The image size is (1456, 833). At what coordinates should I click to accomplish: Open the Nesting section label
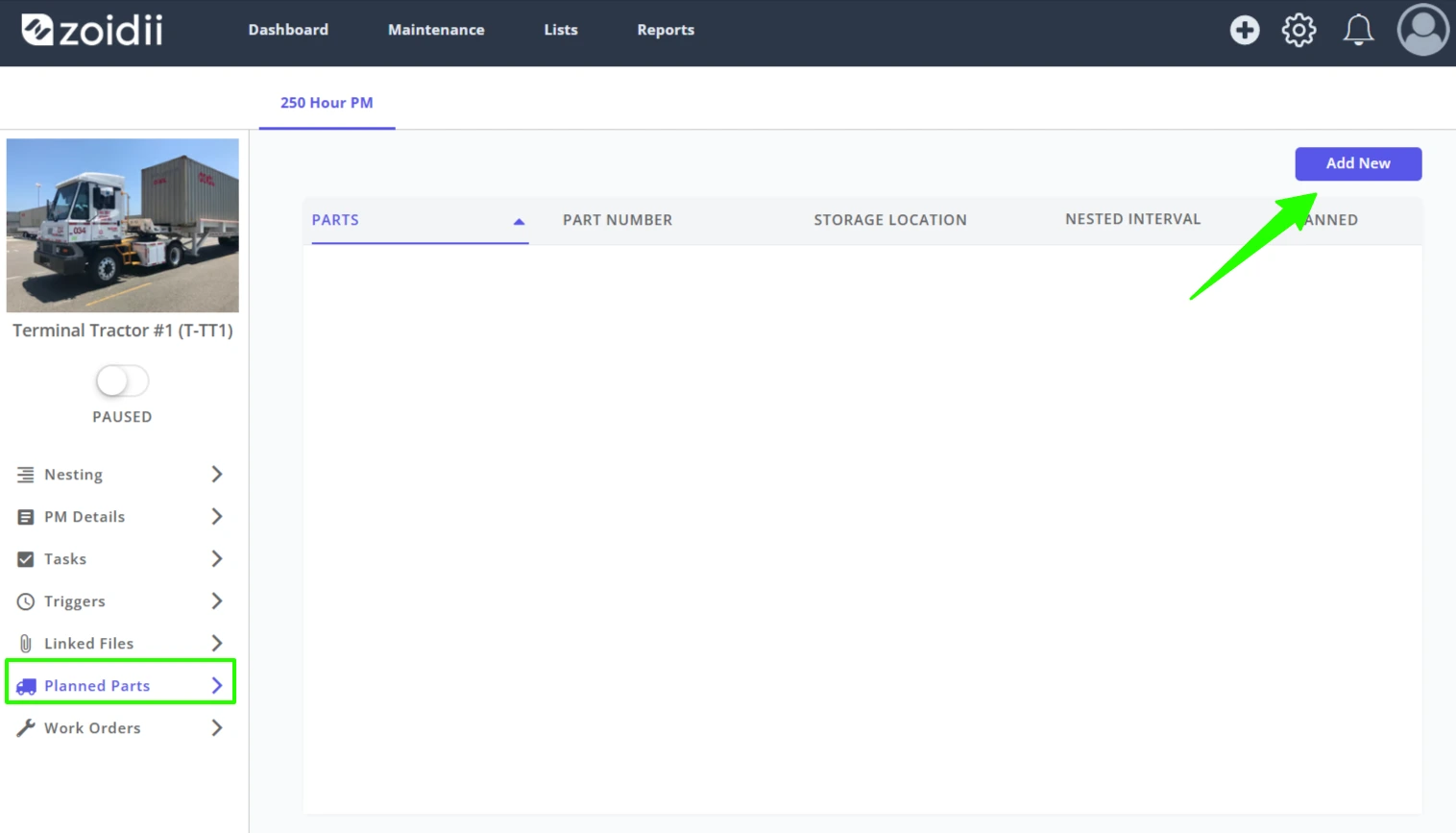tap(73, 475)
